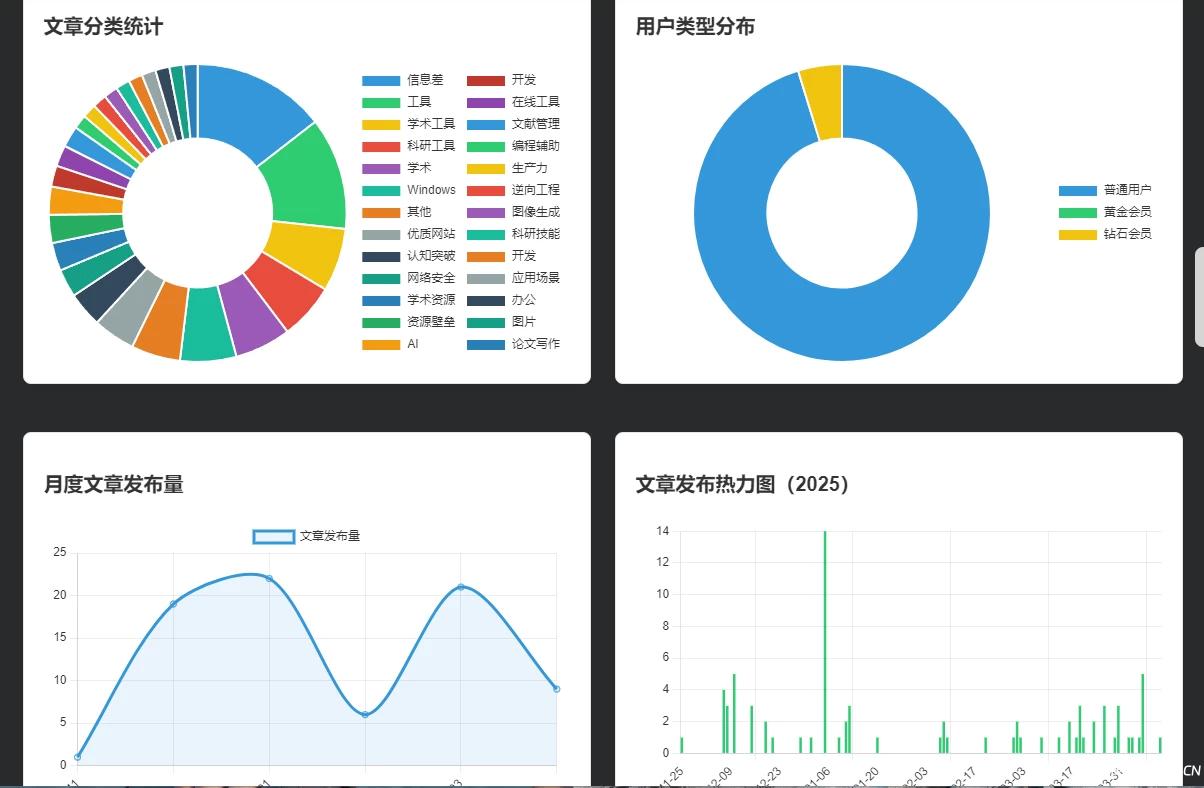
Task: Select the 学术工具 legend marker
Action: point(381,124)
